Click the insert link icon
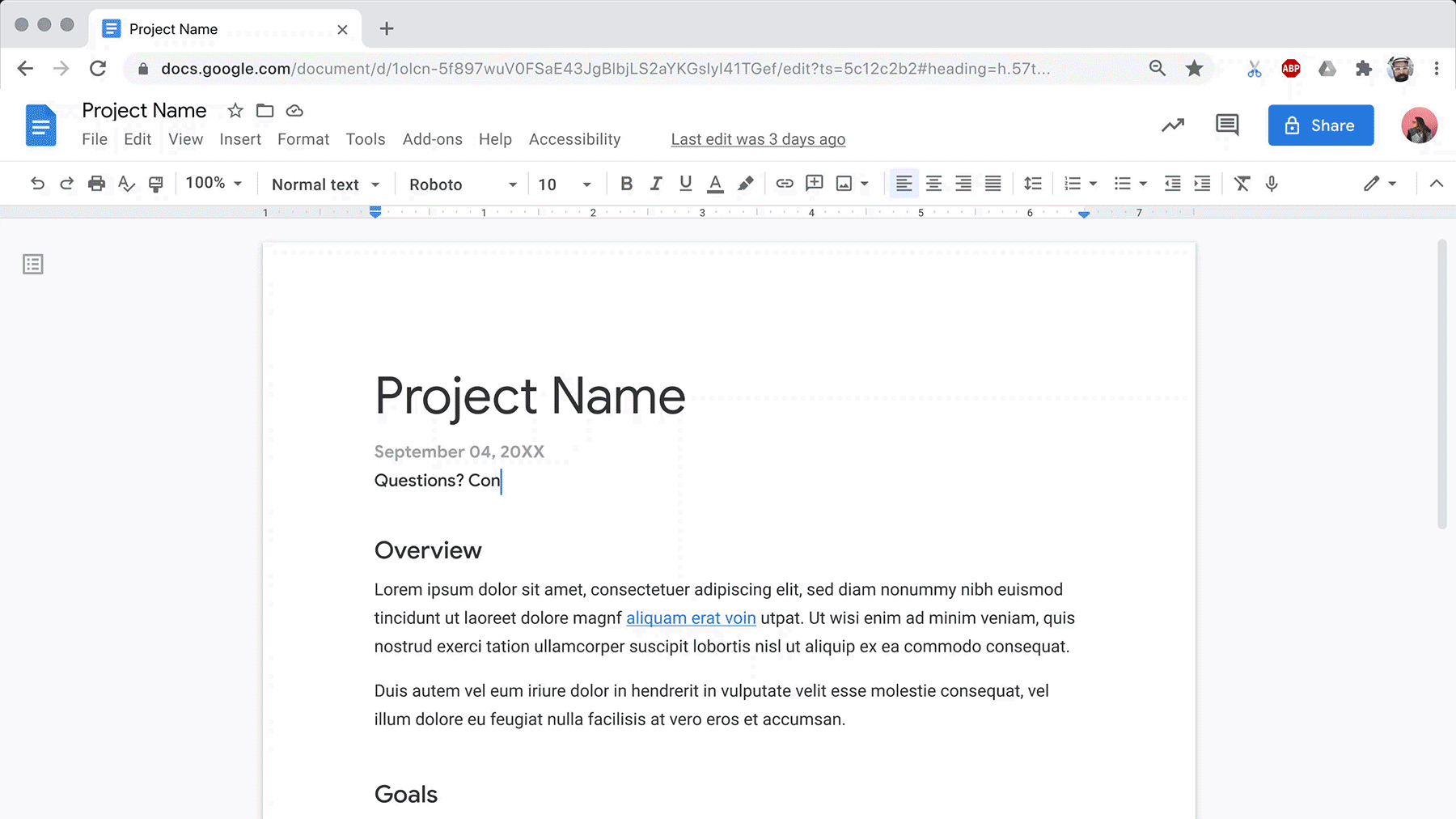 point(784,184)
